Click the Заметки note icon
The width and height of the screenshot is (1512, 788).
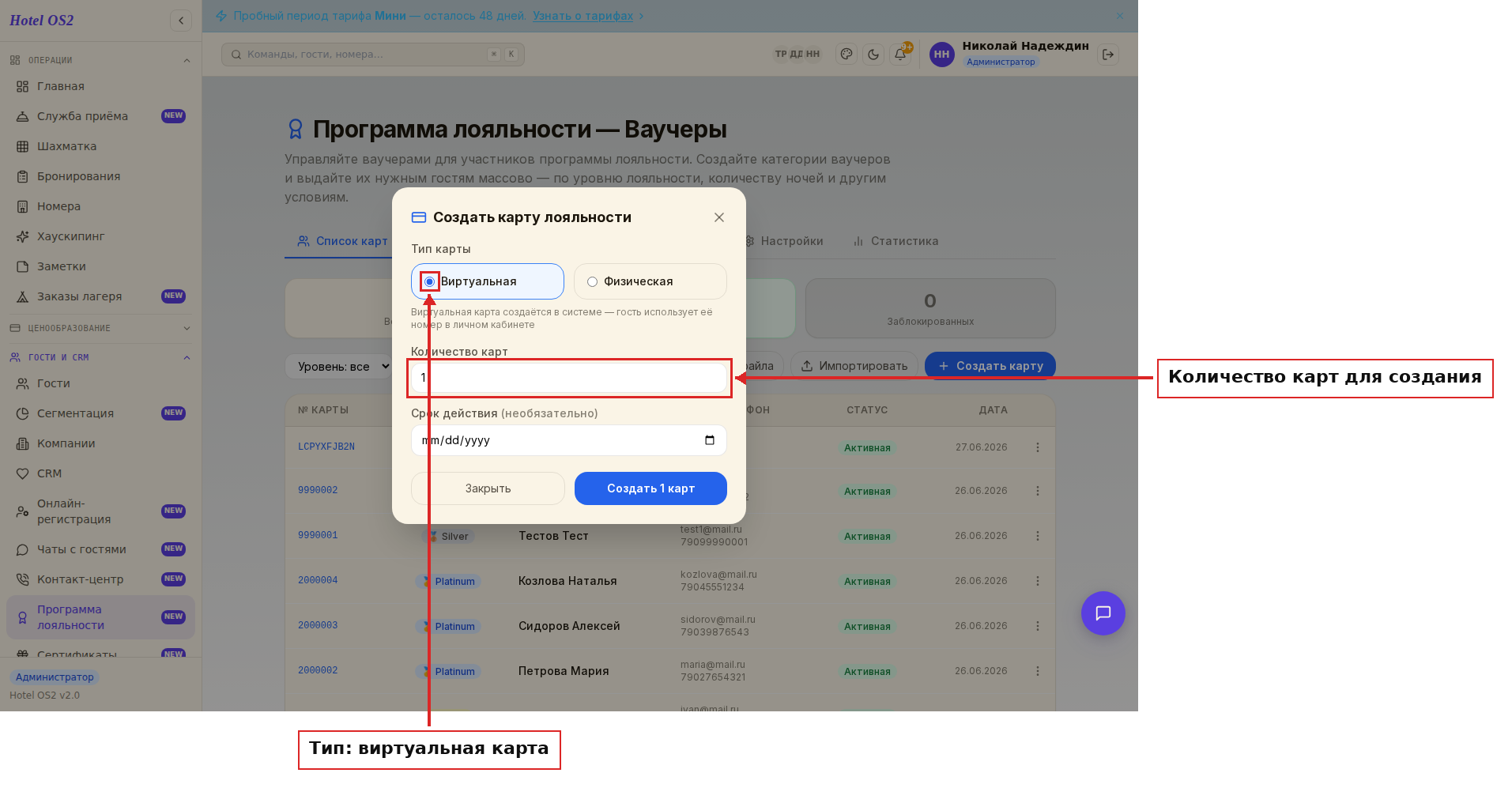(22, 266)
